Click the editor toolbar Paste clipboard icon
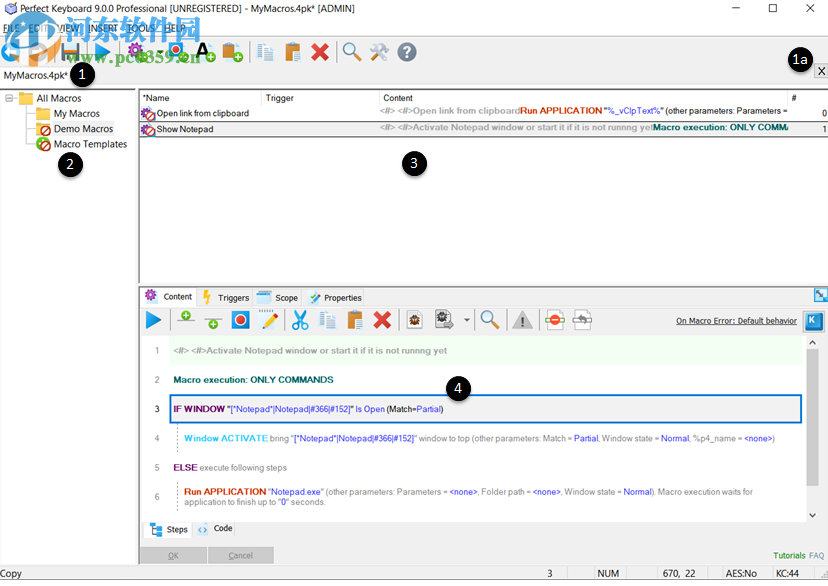 pyautogui.click(x=355, y=320)
